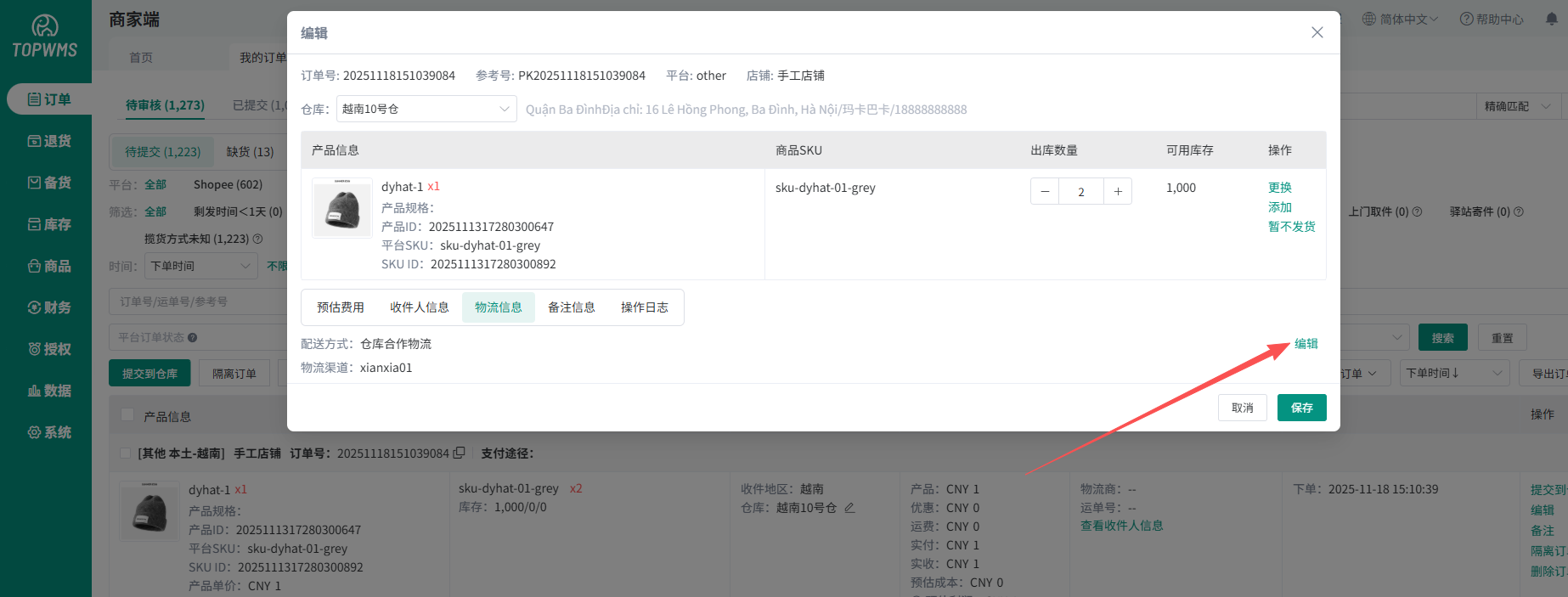Open the 订单 section in sidebar
The width and height of the screenshot is (1568, 597).
pyautogui.click(x=49, y=99)
